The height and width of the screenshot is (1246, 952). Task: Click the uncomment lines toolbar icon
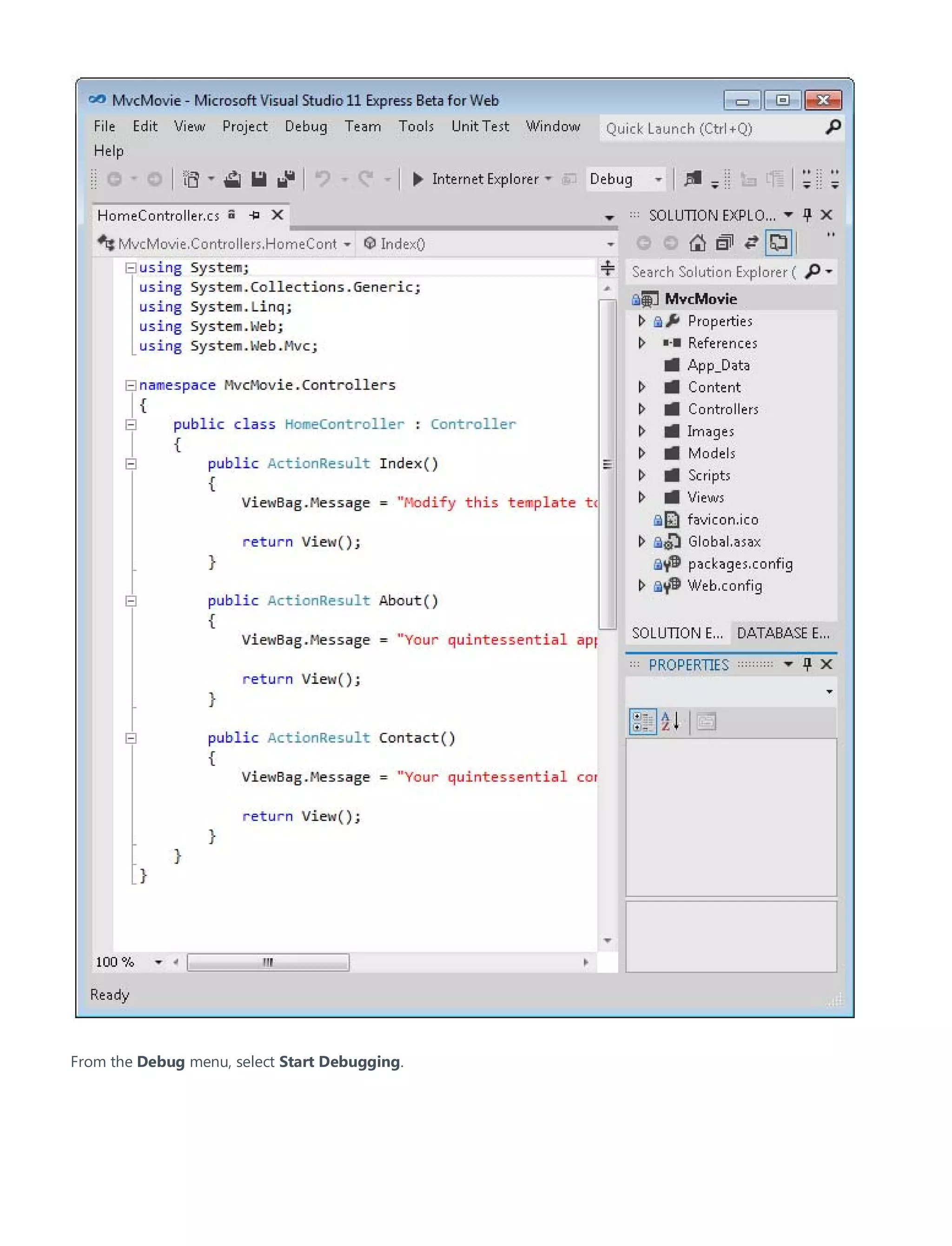click(775, 179)
